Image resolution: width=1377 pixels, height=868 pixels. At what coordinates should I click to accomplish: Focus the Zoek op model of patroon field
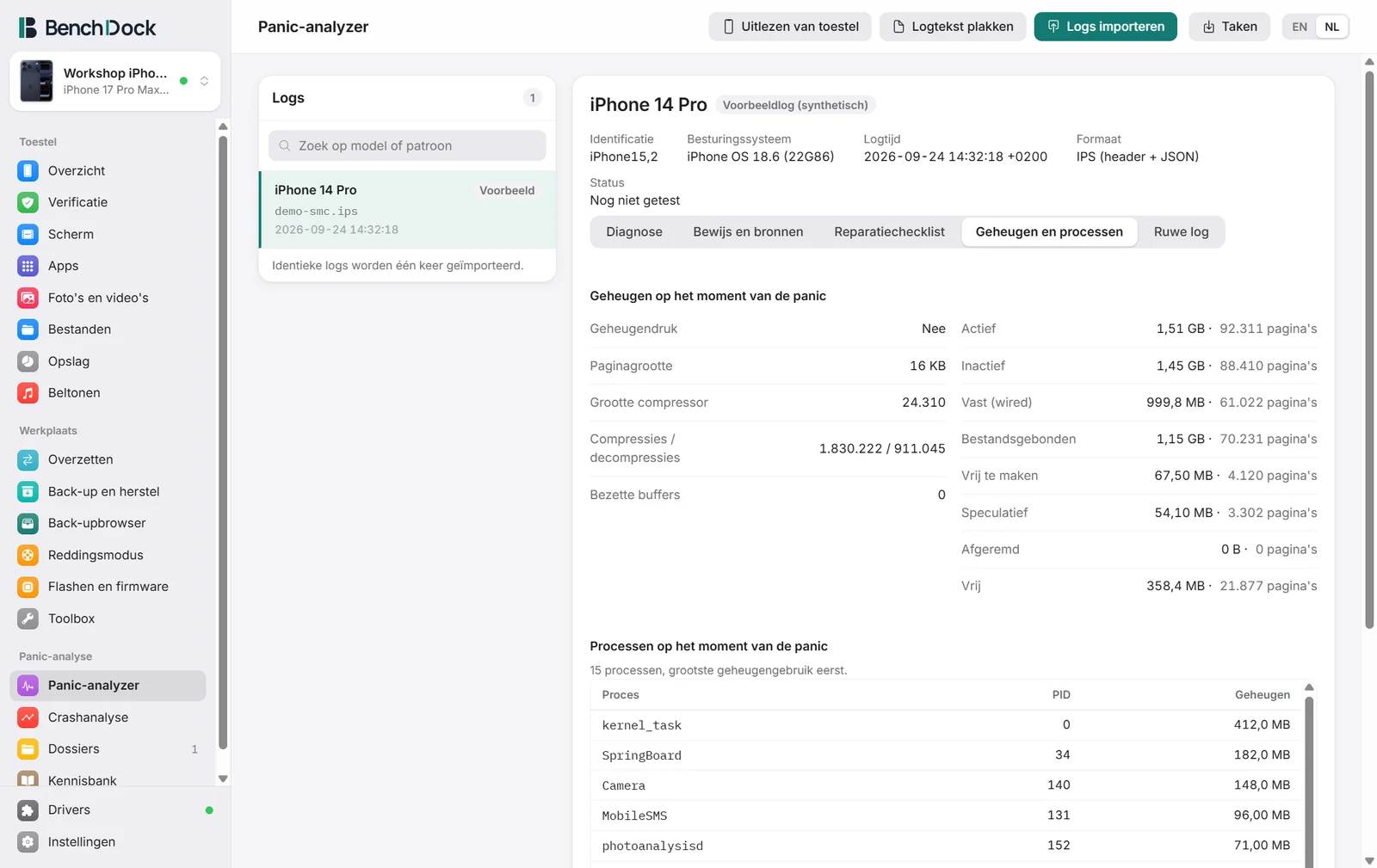click(x=407, y=146)
